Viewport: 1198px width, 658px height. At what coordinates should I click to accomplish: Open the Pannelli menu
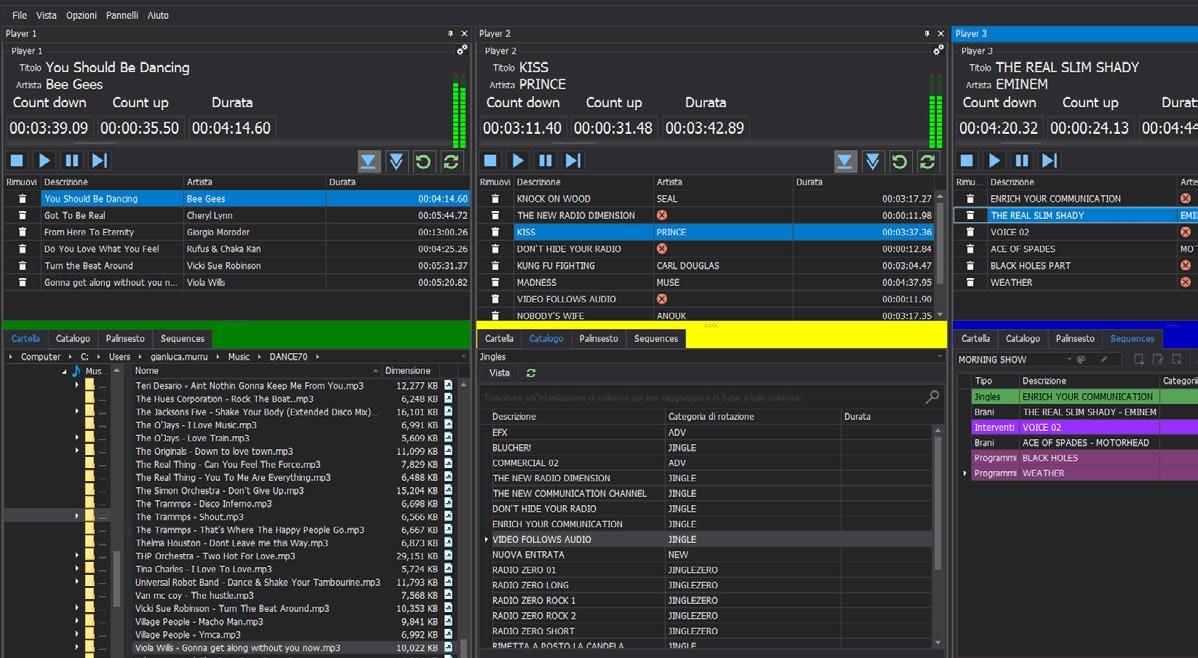(x=121, y=15)
